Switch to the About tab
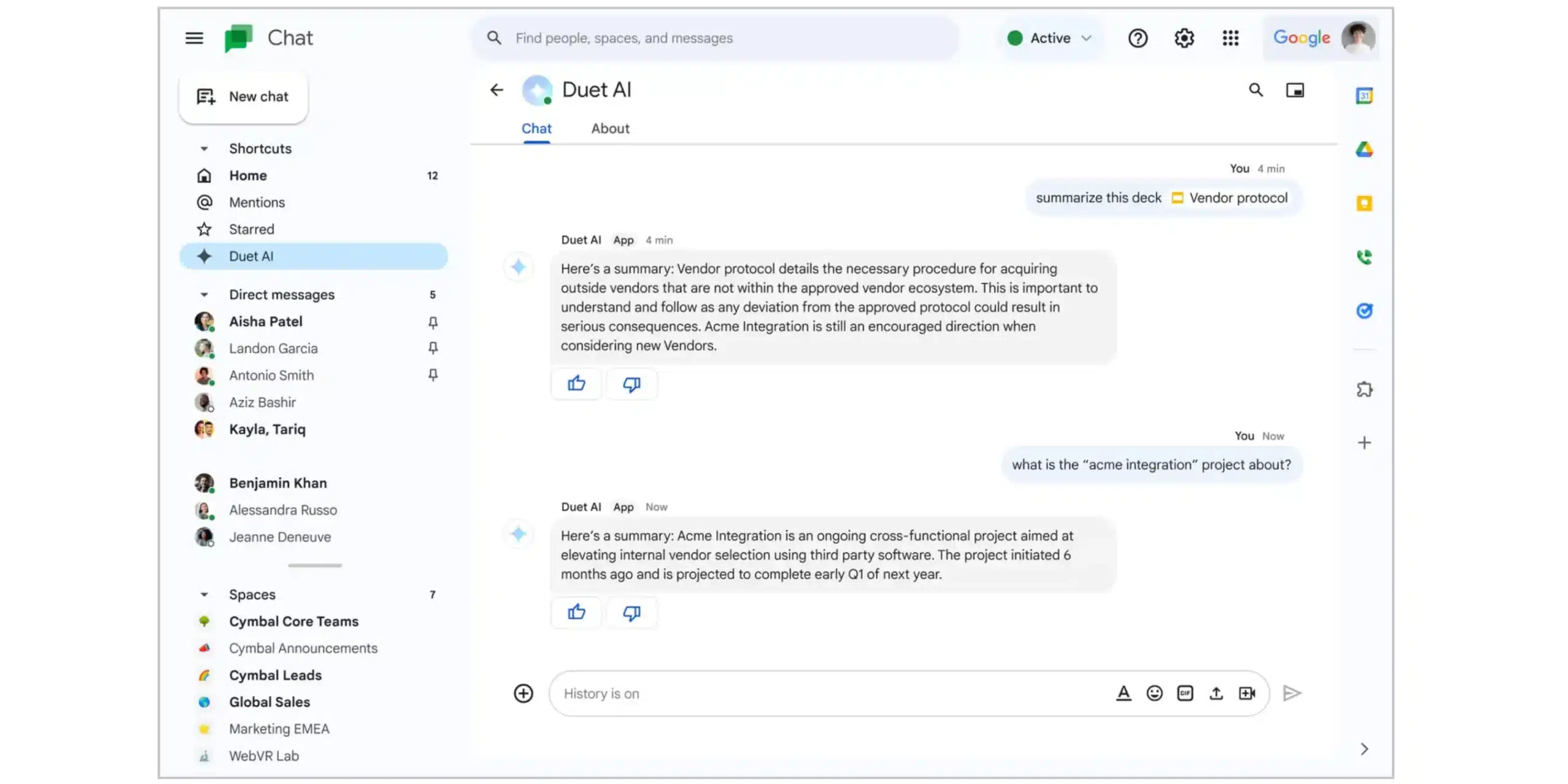The image size is (1568, 784). pyautogui.click(x=609, y=129)
